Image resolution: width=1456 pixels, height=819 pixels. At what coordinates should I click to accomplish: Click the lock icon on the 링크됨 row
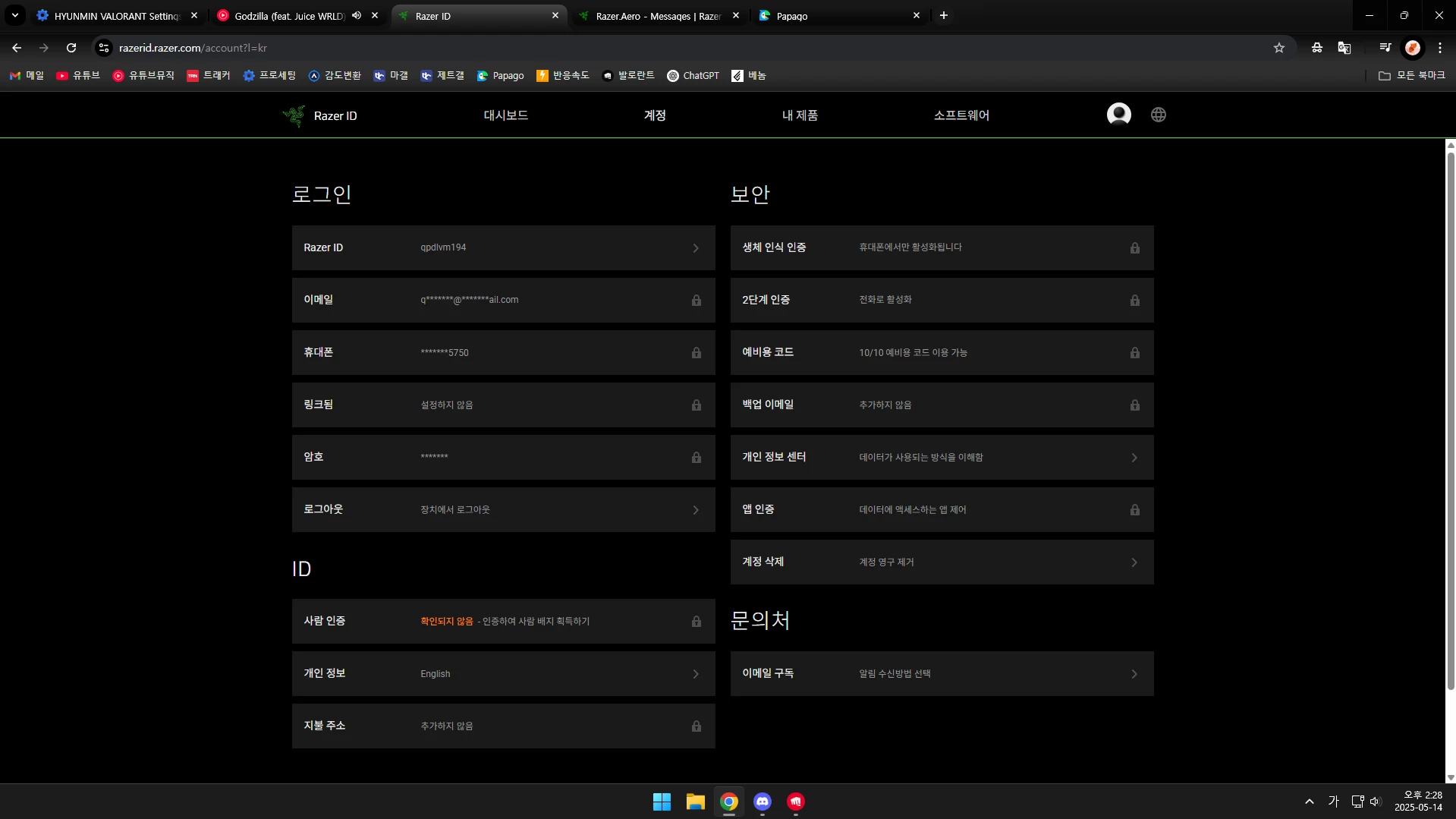(x=696, y=405)
